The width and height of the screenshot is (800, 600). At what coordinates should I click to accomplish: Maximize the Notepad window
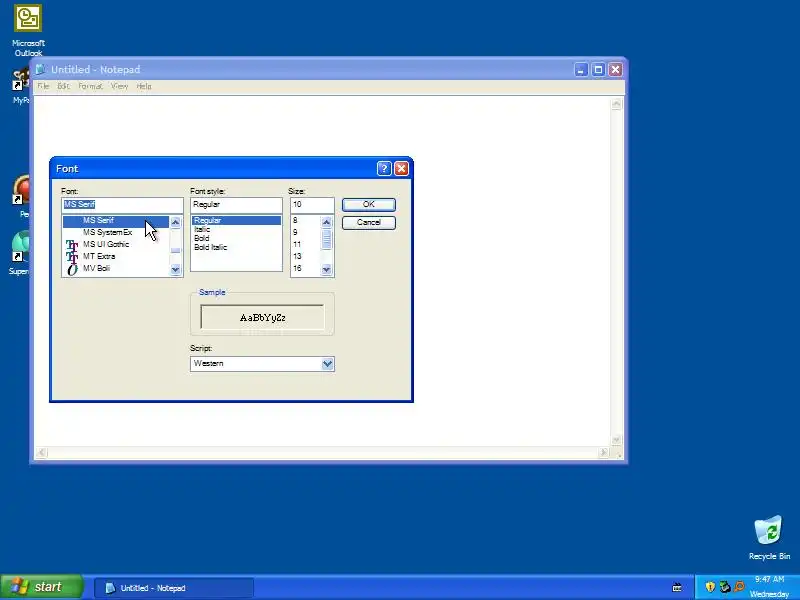[598, 70]
